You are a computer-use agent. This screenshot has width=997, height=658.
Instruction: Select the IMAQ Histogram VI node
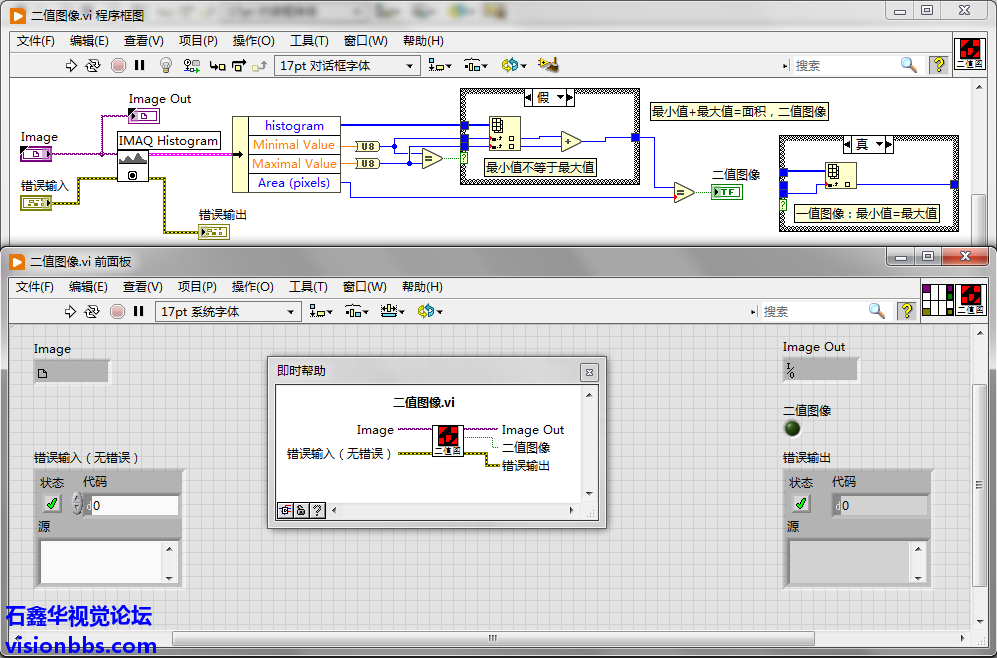tap(133, 167)
